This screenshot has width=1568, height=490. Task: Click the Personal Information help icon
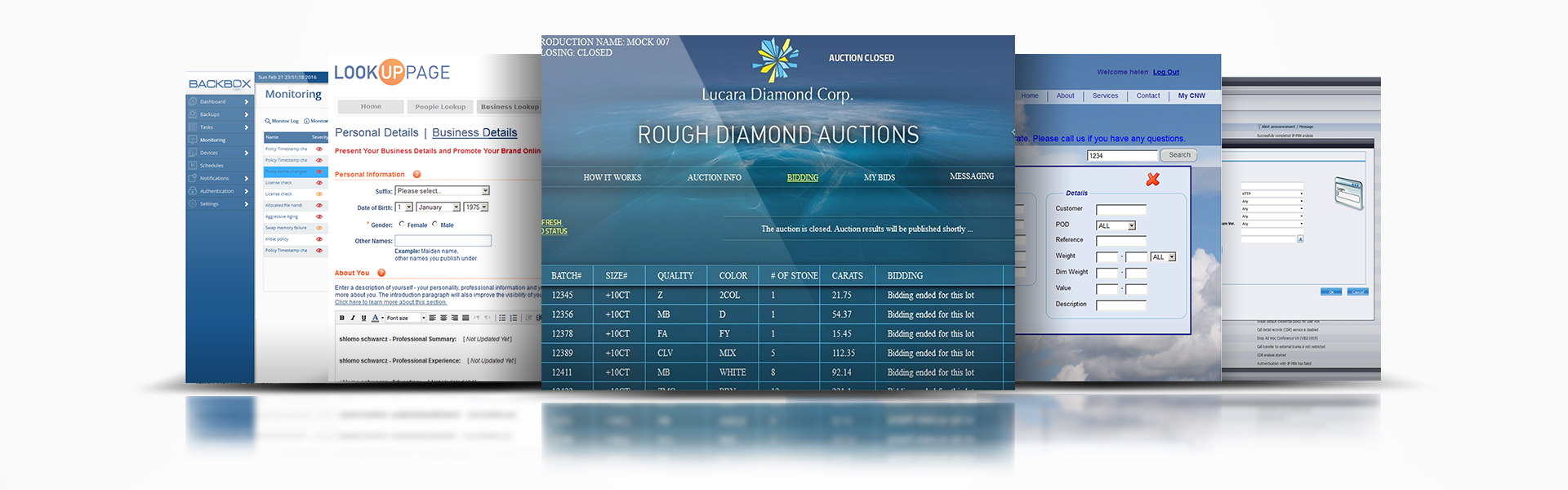tap(416, 175)
